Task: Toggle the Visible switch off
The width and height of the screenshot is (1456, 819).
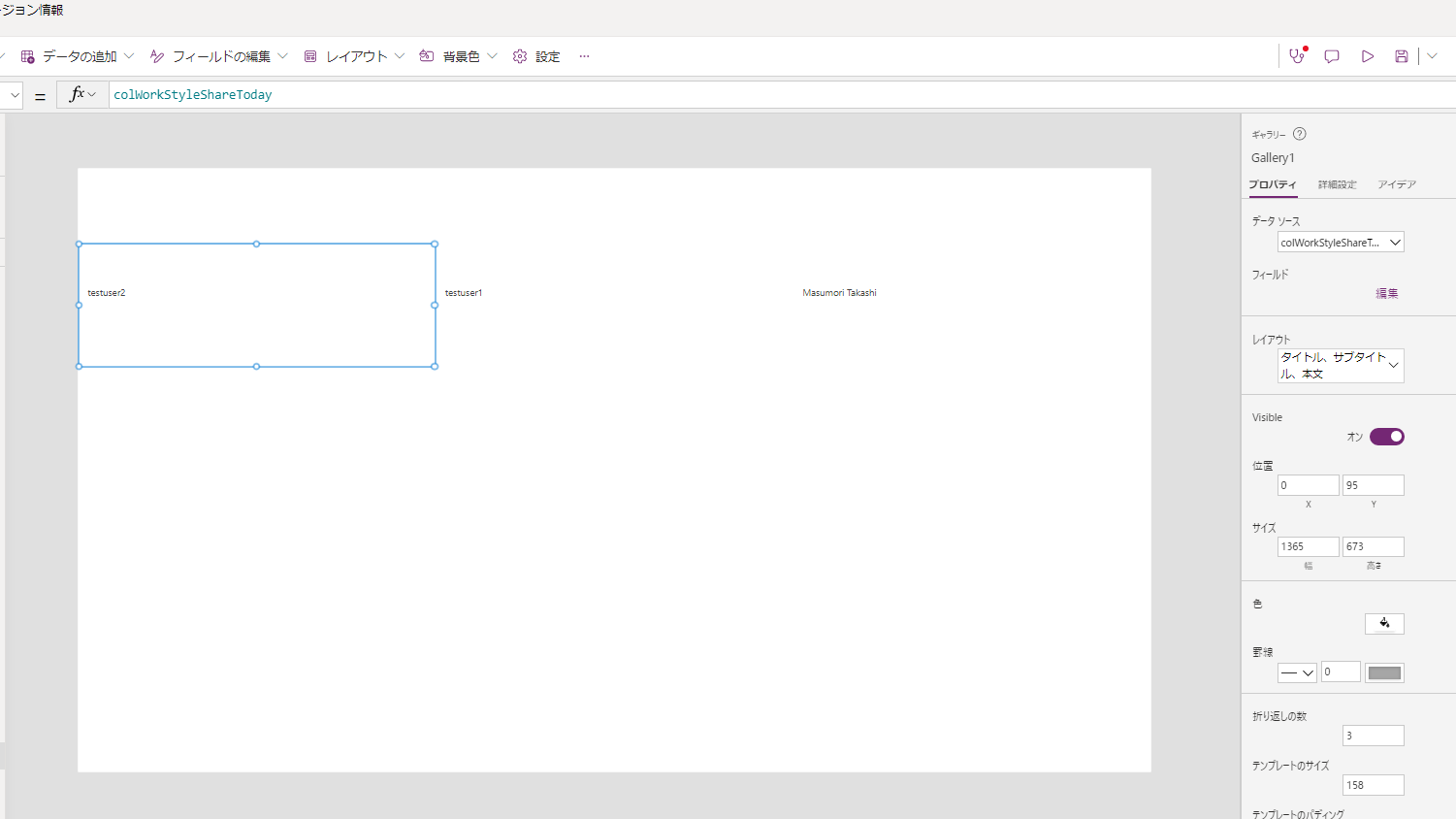Action: click(1387, 437)
